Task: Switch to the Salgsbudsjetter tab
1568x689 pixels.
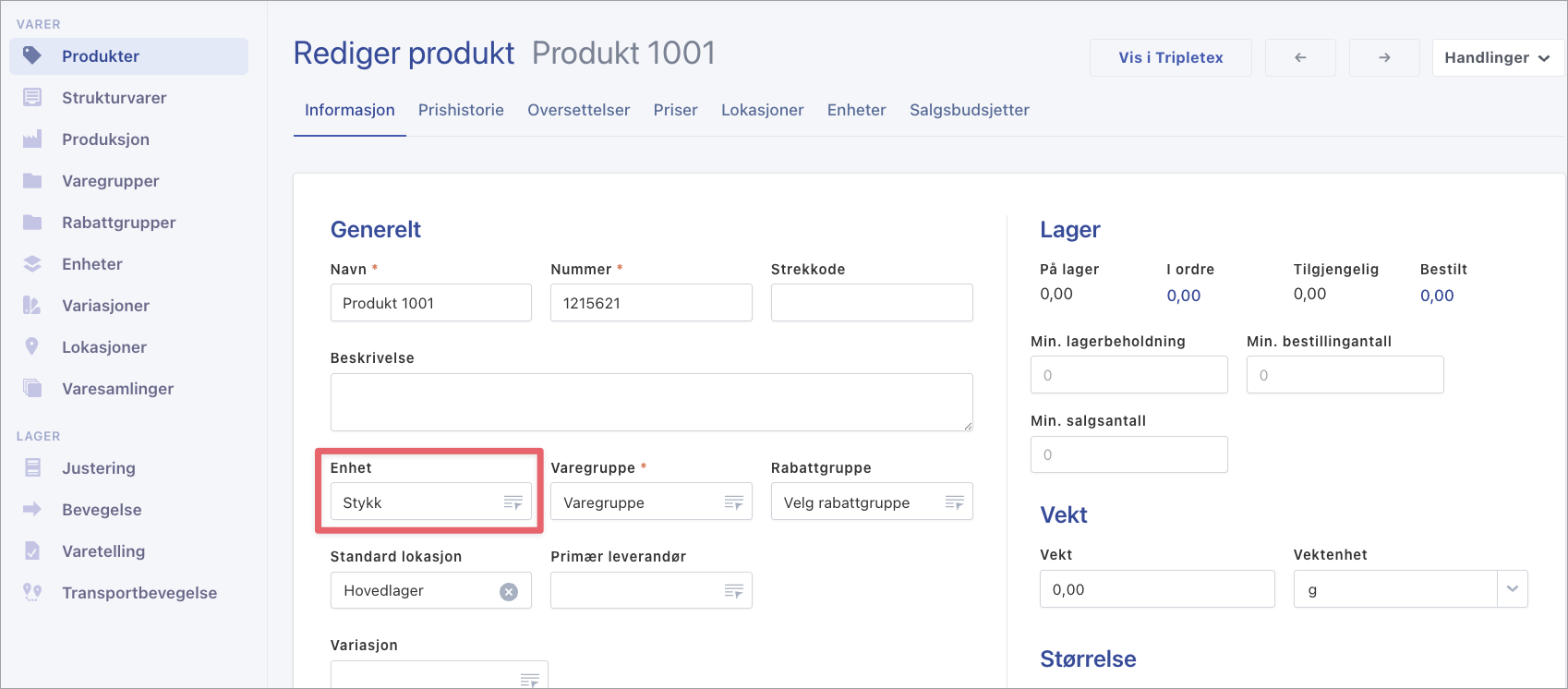Action: click(969, 110)
